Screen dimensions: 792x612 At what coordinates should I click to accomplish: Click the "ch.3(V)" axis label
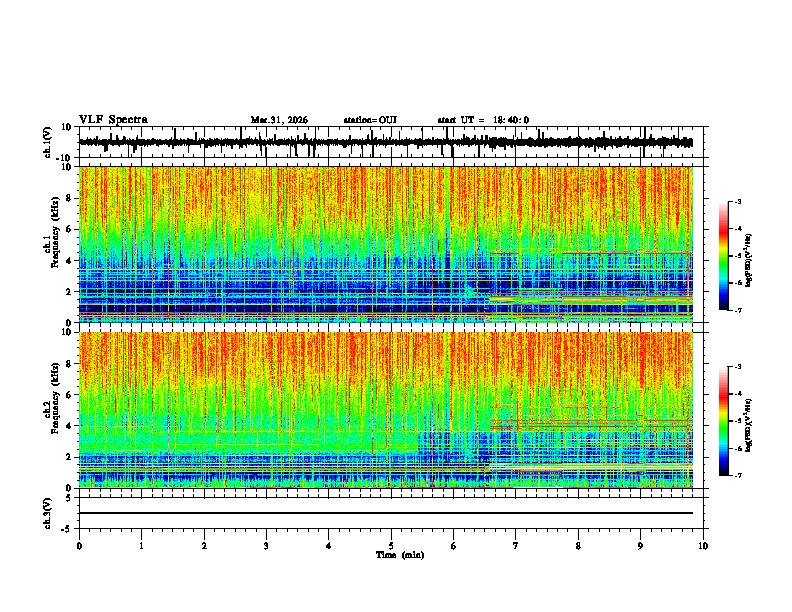coord(47,513)
